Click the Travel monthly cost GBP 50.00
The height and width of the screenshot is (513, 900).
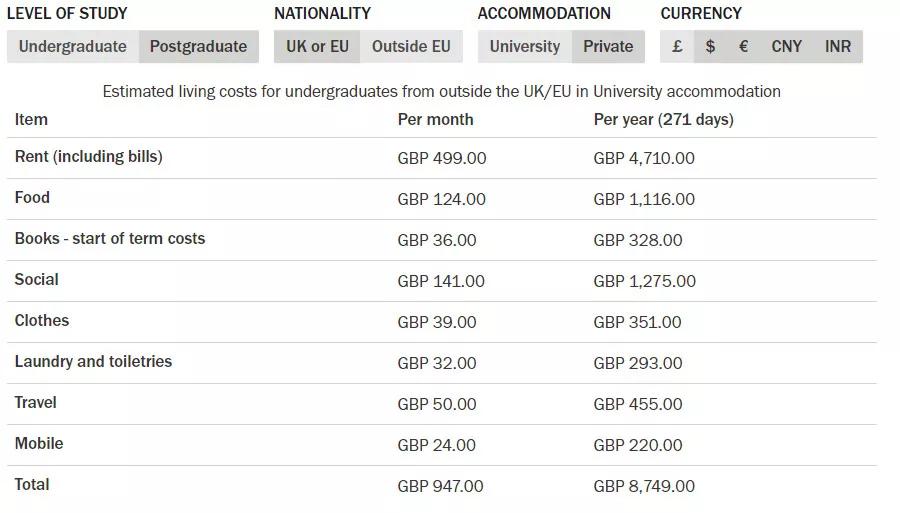coord(437,404)
